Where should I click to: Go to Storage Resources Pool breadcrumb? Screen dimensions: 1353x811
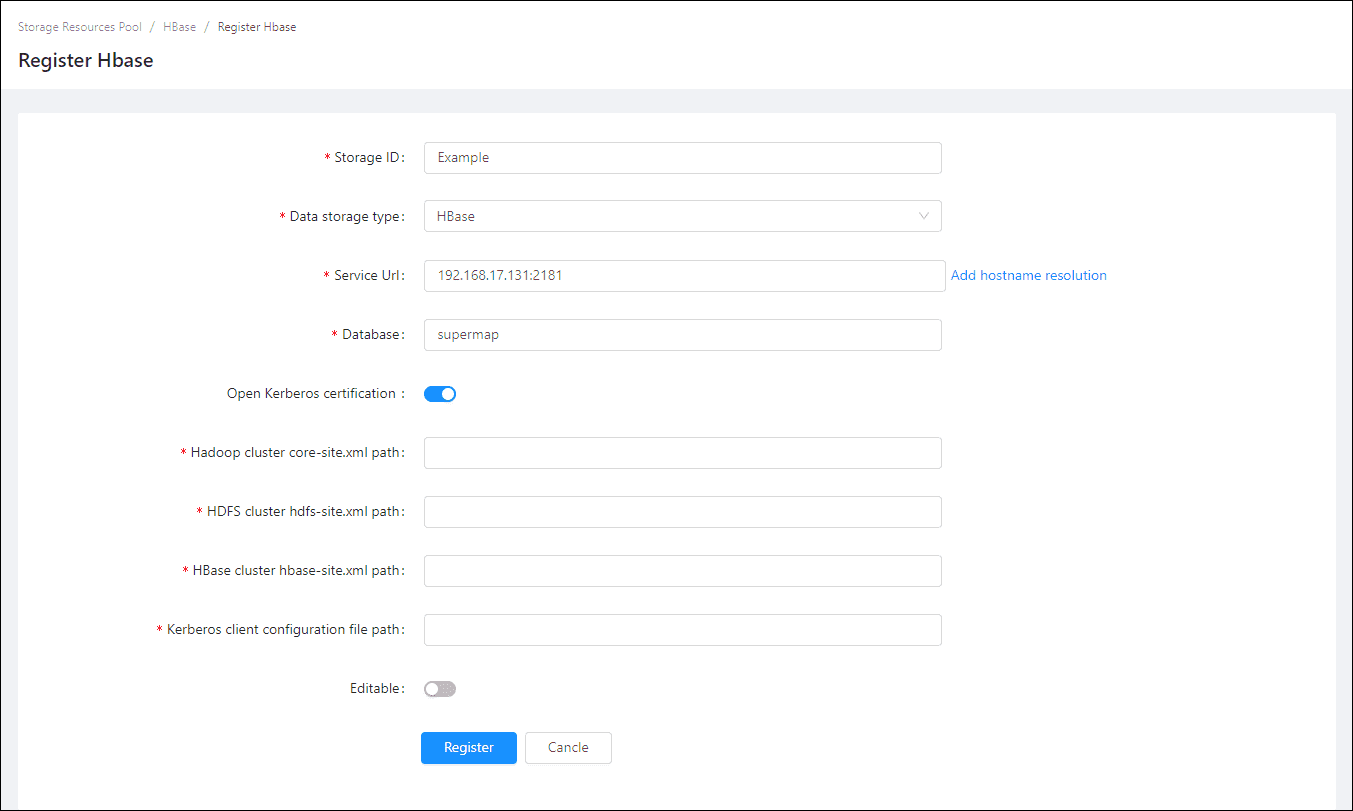(80, 27)
